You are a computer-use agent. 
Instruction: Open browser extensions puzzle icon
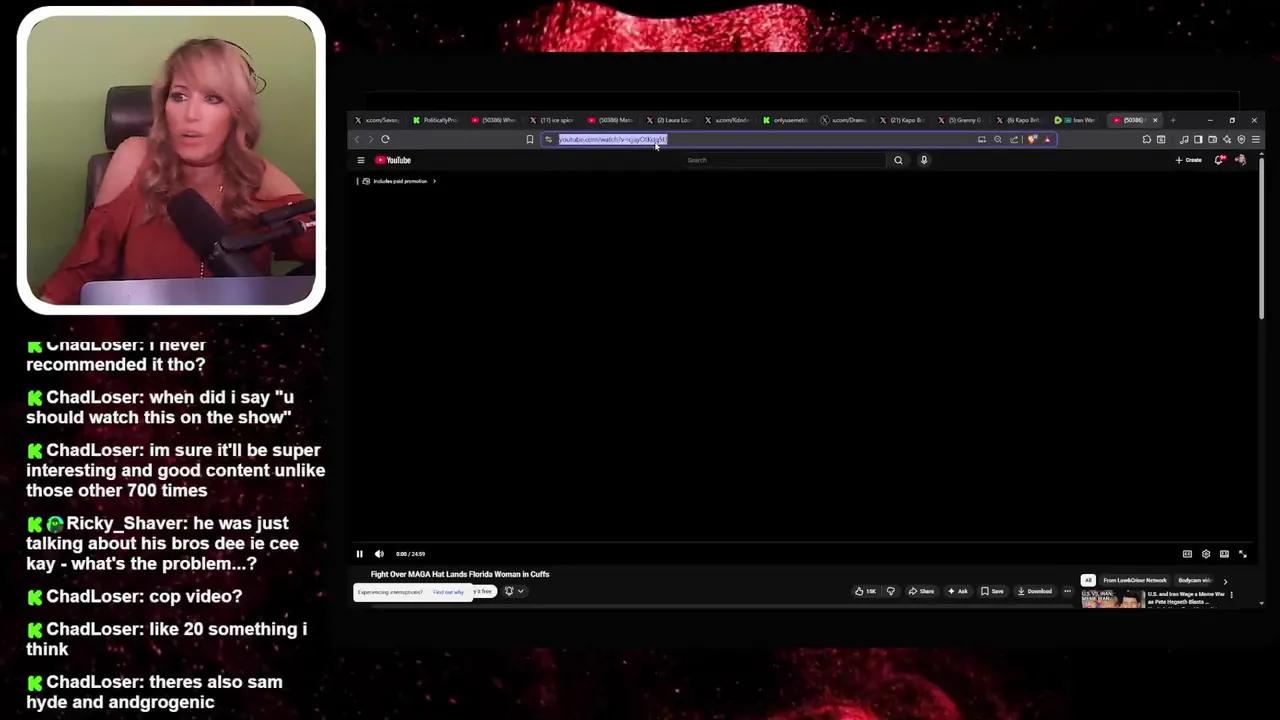click(x=1146, y=139)
